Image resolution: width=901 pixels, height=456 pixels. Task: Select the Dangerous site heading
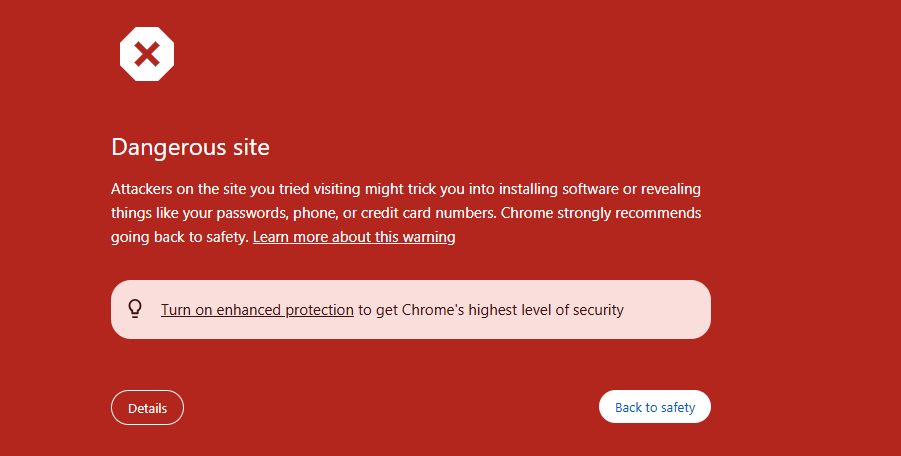[190, 147]
